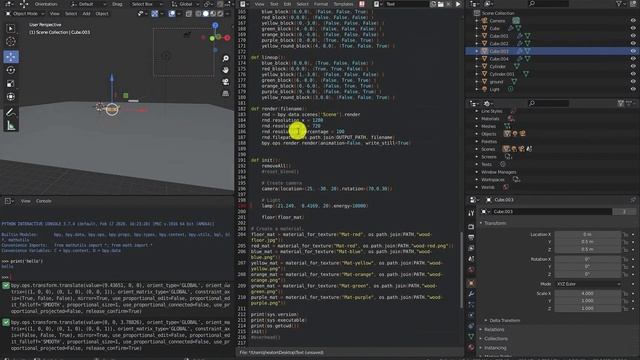The image size is (640, 360).
Task: Hide Camera in outliner with eye icon
Action: click(633, 20)
